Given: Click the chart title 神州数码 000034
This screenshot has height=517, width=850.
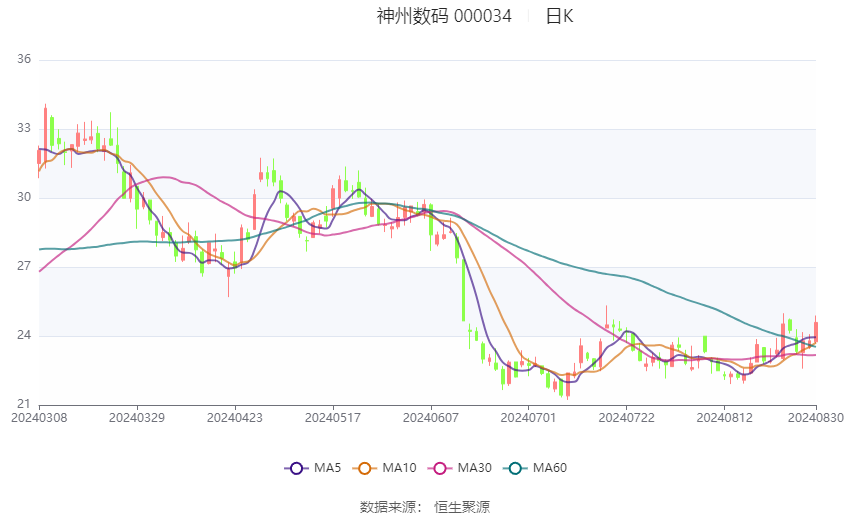Looking at the screenshot, I should coord(444,16).
